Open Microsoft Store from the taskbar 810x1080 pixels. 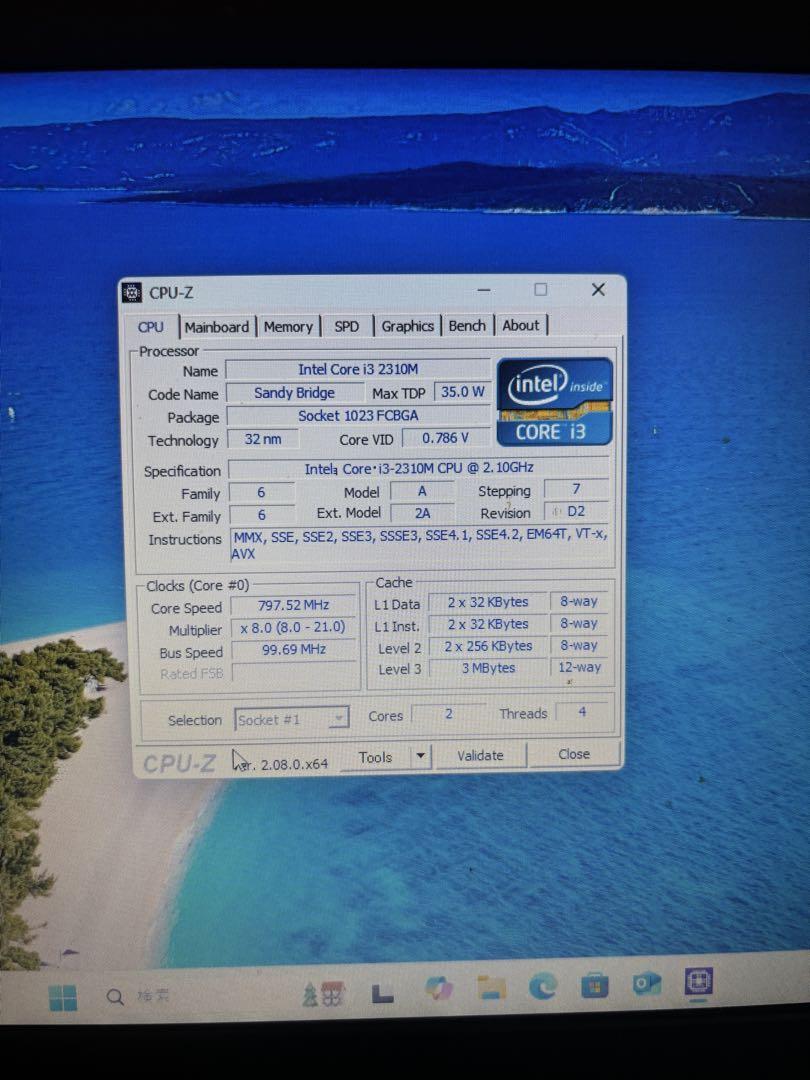point(595,986)
